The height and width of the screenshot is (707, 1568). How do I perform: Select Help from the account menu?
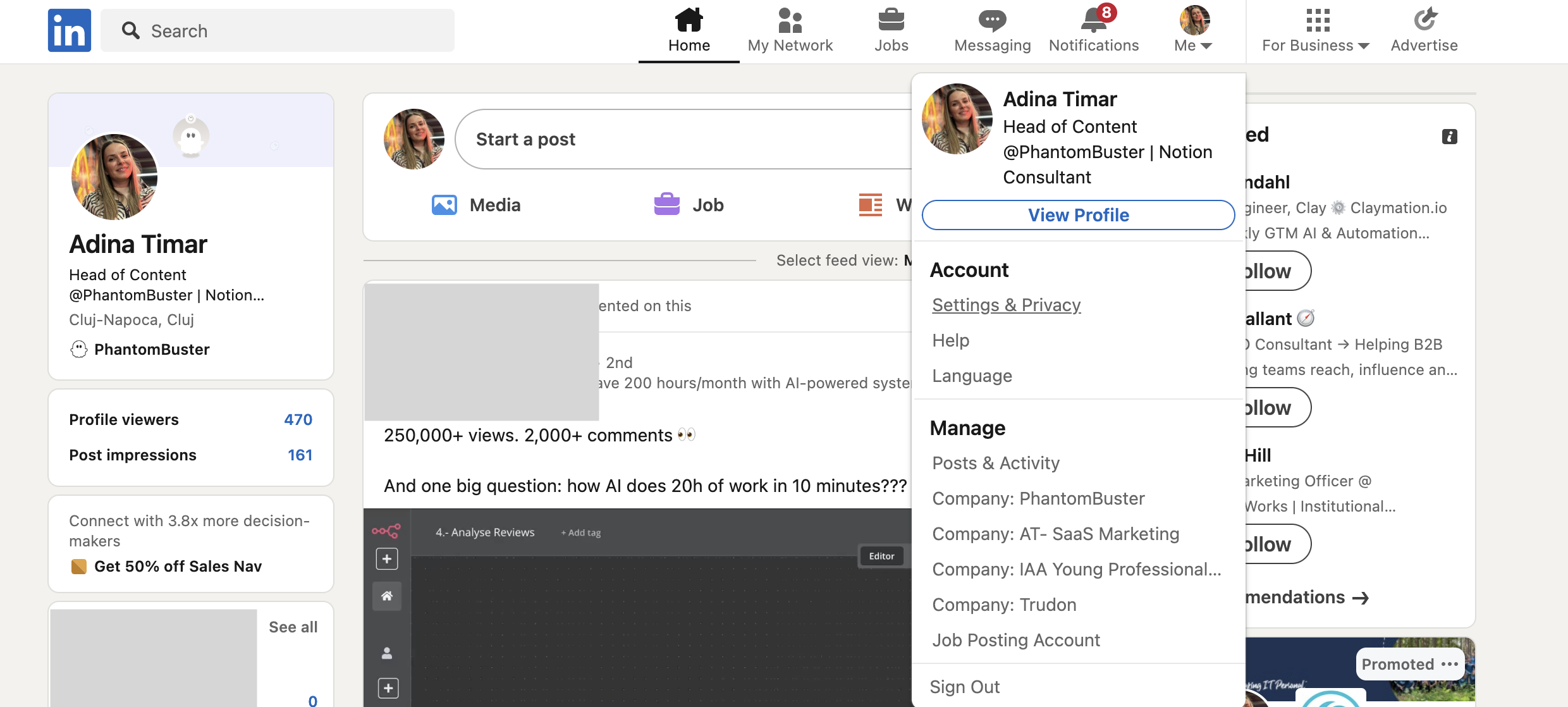click(951, 340)
